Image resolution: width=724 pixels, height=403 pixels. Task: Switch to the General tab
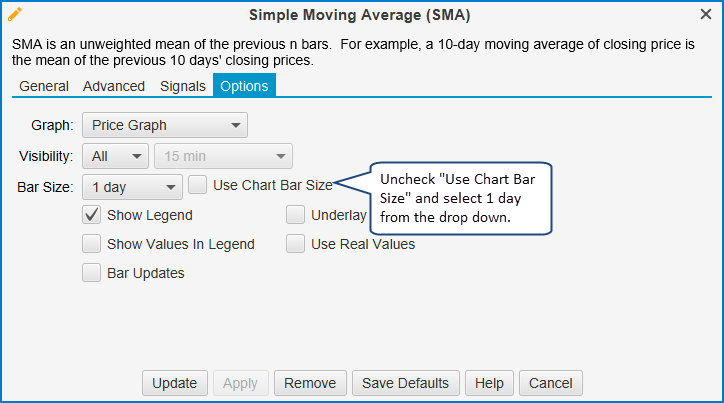pyautogui.click(x=43, y=86)
